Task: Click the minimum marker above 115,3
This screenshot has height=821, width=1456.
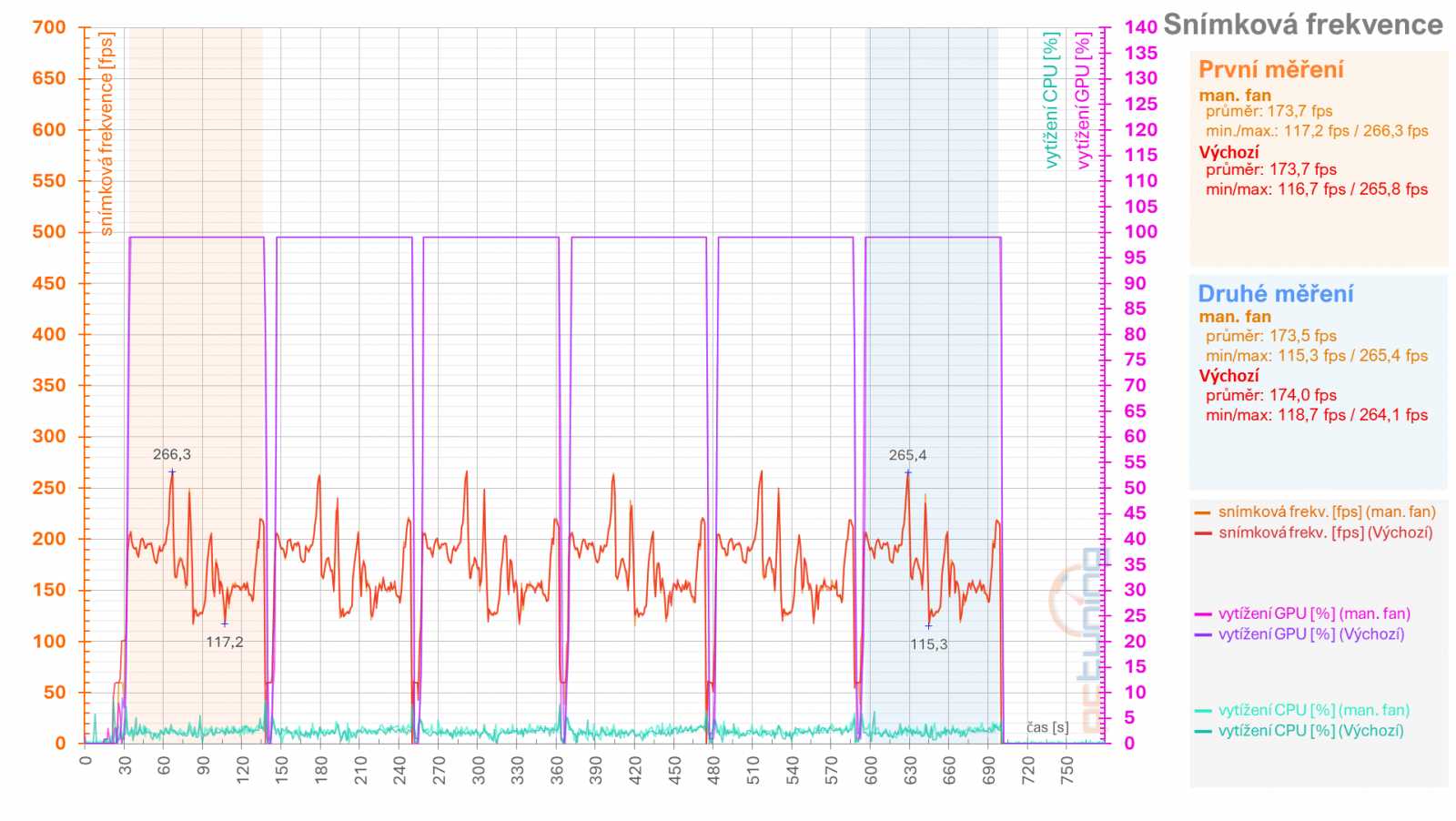Action: [929, 625]
